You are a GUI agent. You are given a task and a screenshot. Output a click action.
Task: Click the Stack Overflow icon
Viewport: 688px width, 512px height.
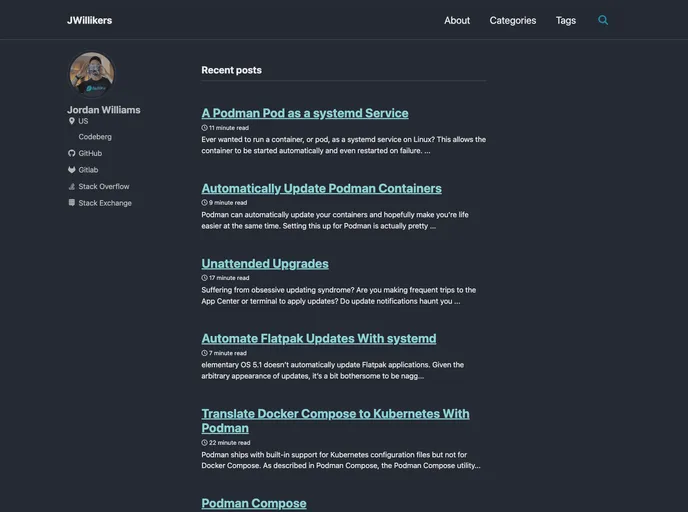coord(72,186)
